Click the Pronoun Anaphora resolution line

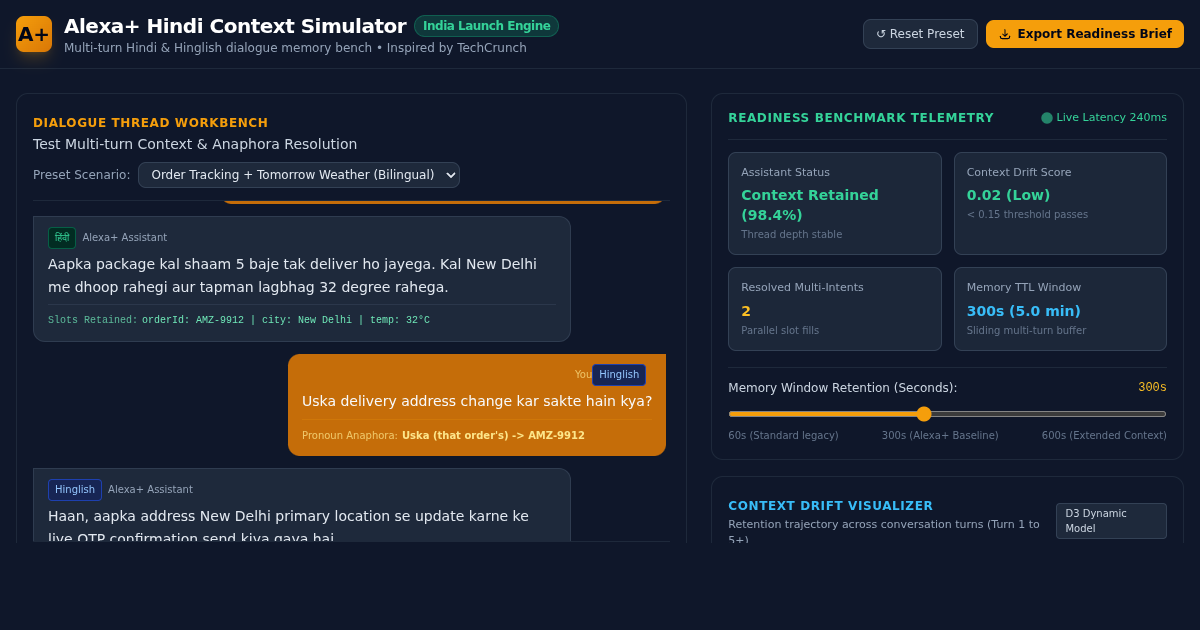coord(443,436)
